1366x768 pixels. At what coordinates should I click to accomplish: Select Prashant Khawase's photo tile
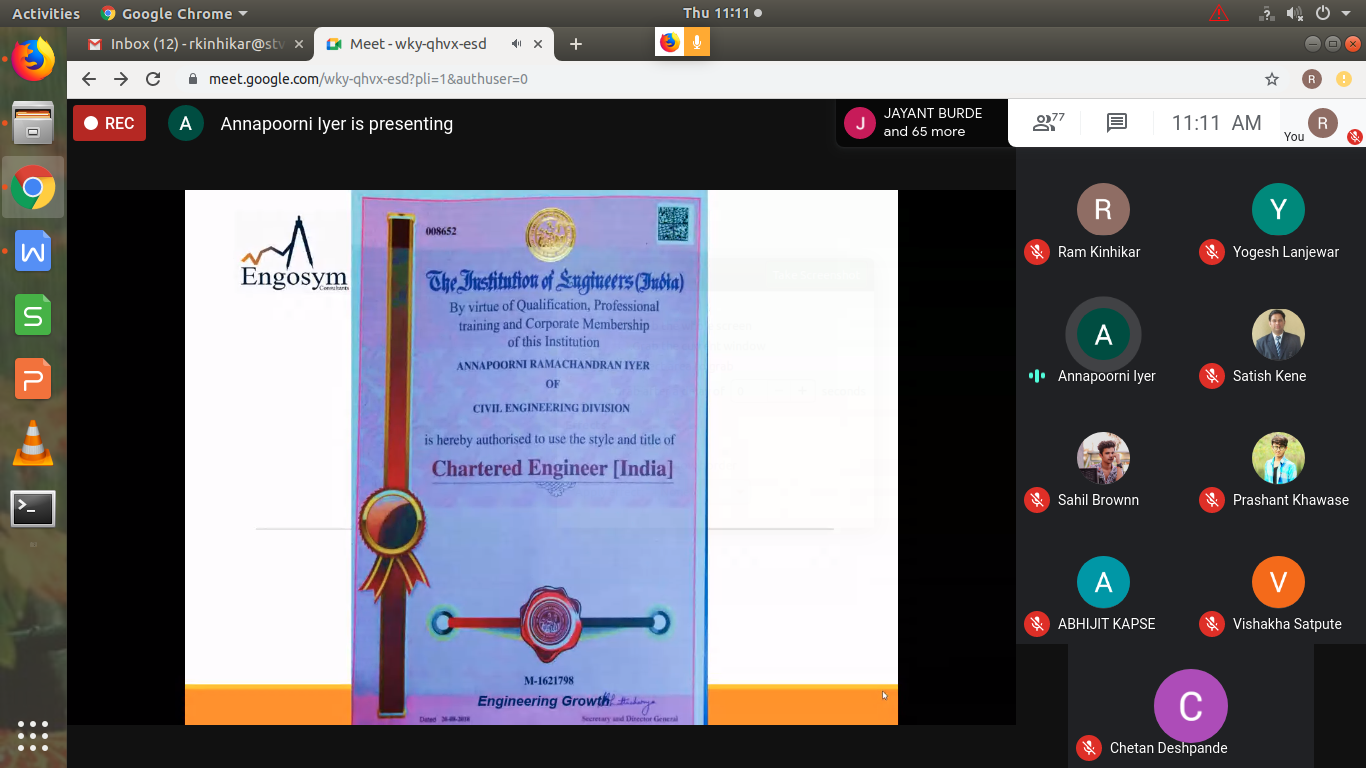(x=1278, y=458)
